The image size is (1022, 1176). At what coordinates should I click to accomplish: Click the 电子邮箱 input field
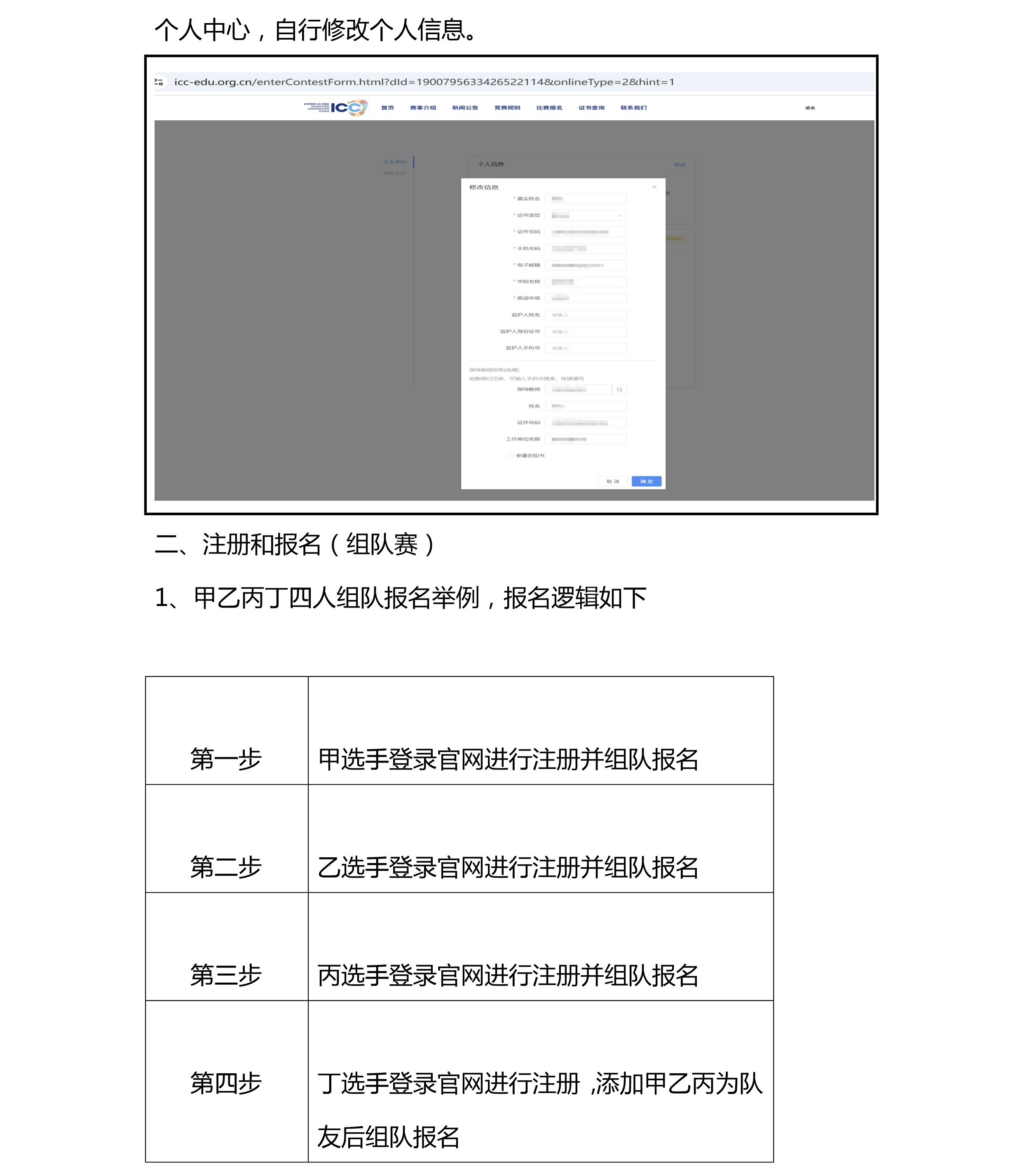pyautogui.click(x=586, y=265)
